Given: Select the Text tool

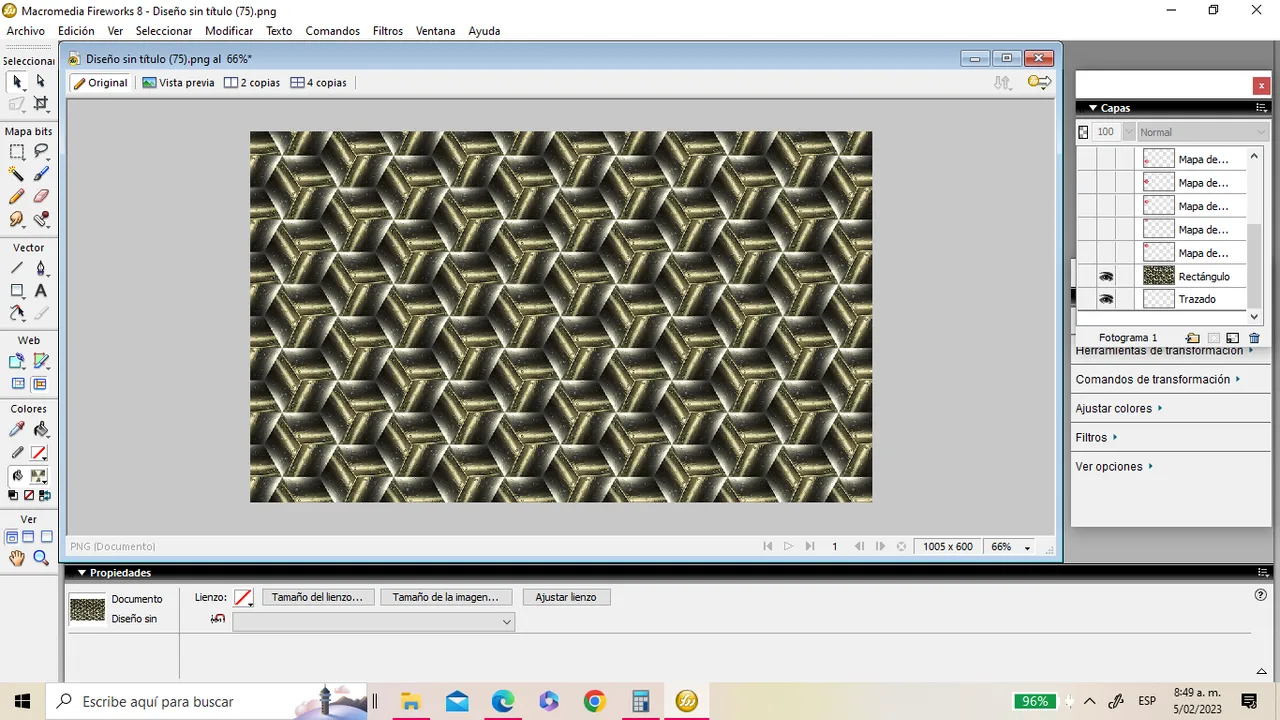Looking at the screenshot, I should (x=41, y=291).
